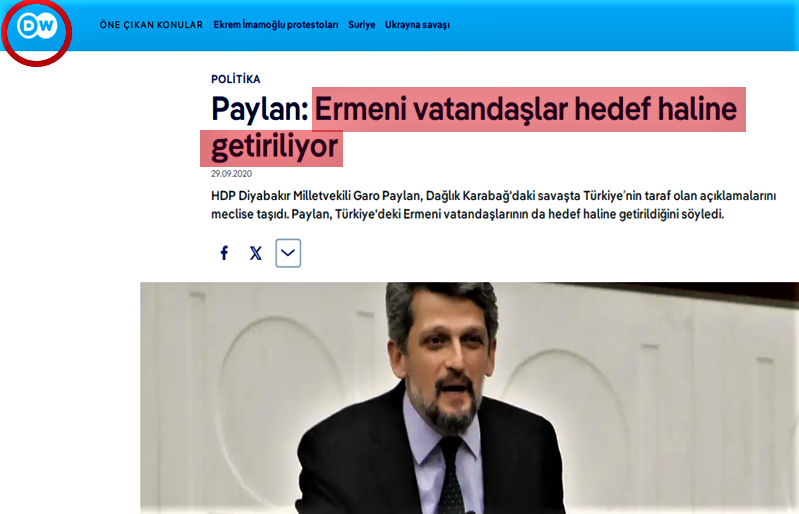This screenshot has height=514, width=799.
Task: Open the Ukrayna savaşı topic
Action: coord(417,25)
